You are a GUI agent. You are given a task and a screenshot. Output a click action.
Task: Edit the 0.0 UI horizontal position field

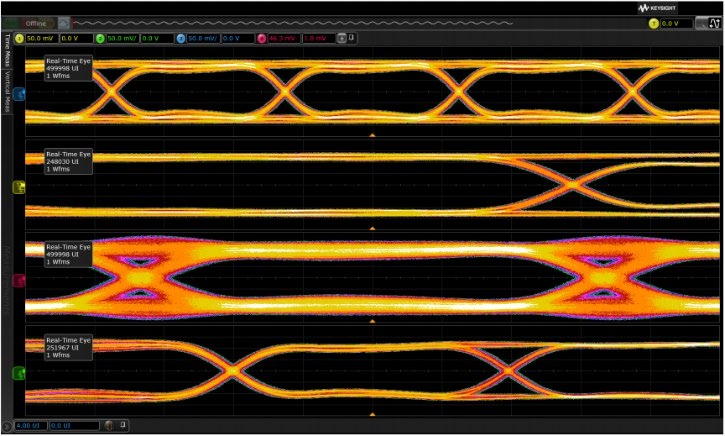(x=74, y=425)
